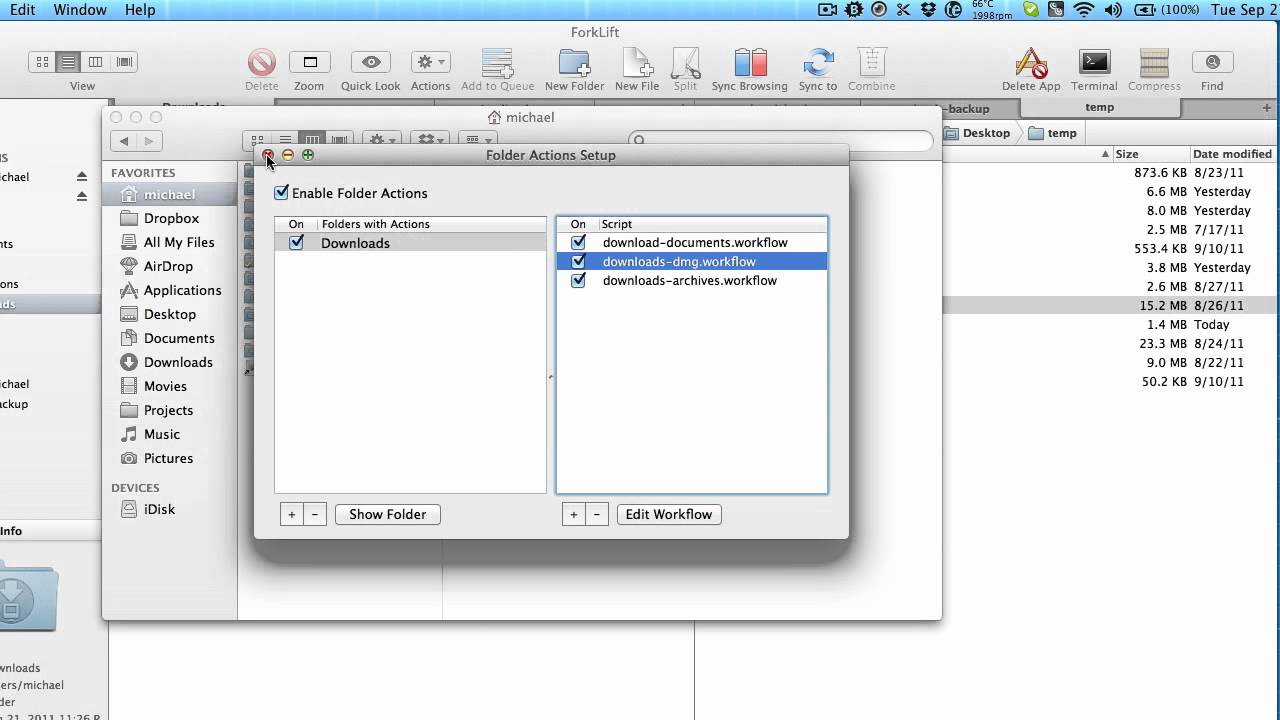Click the Split toolbar icon

tap(685, 63)
